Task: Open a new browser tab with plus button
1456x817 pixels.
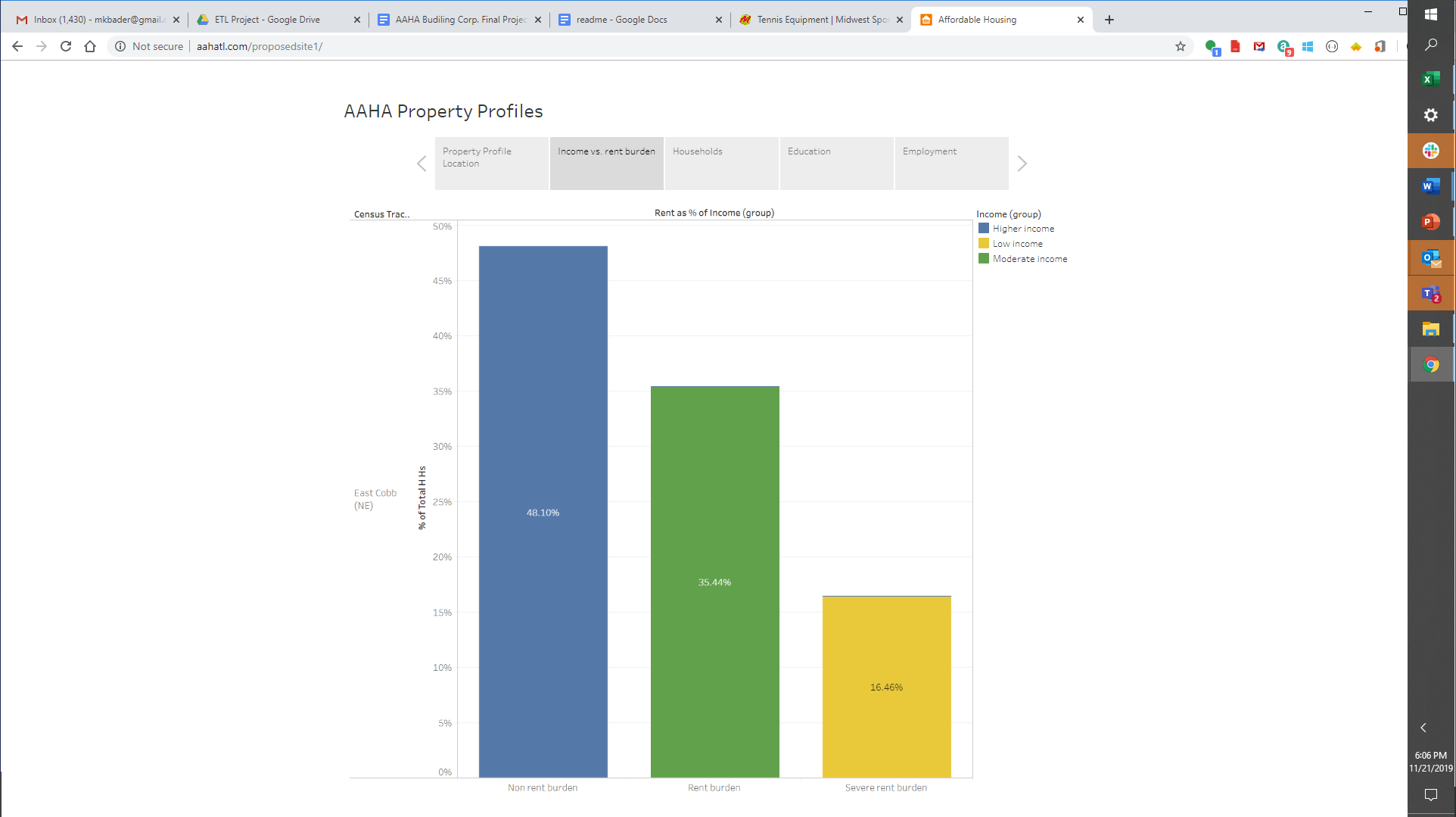Action: (x=1109, y=20)
